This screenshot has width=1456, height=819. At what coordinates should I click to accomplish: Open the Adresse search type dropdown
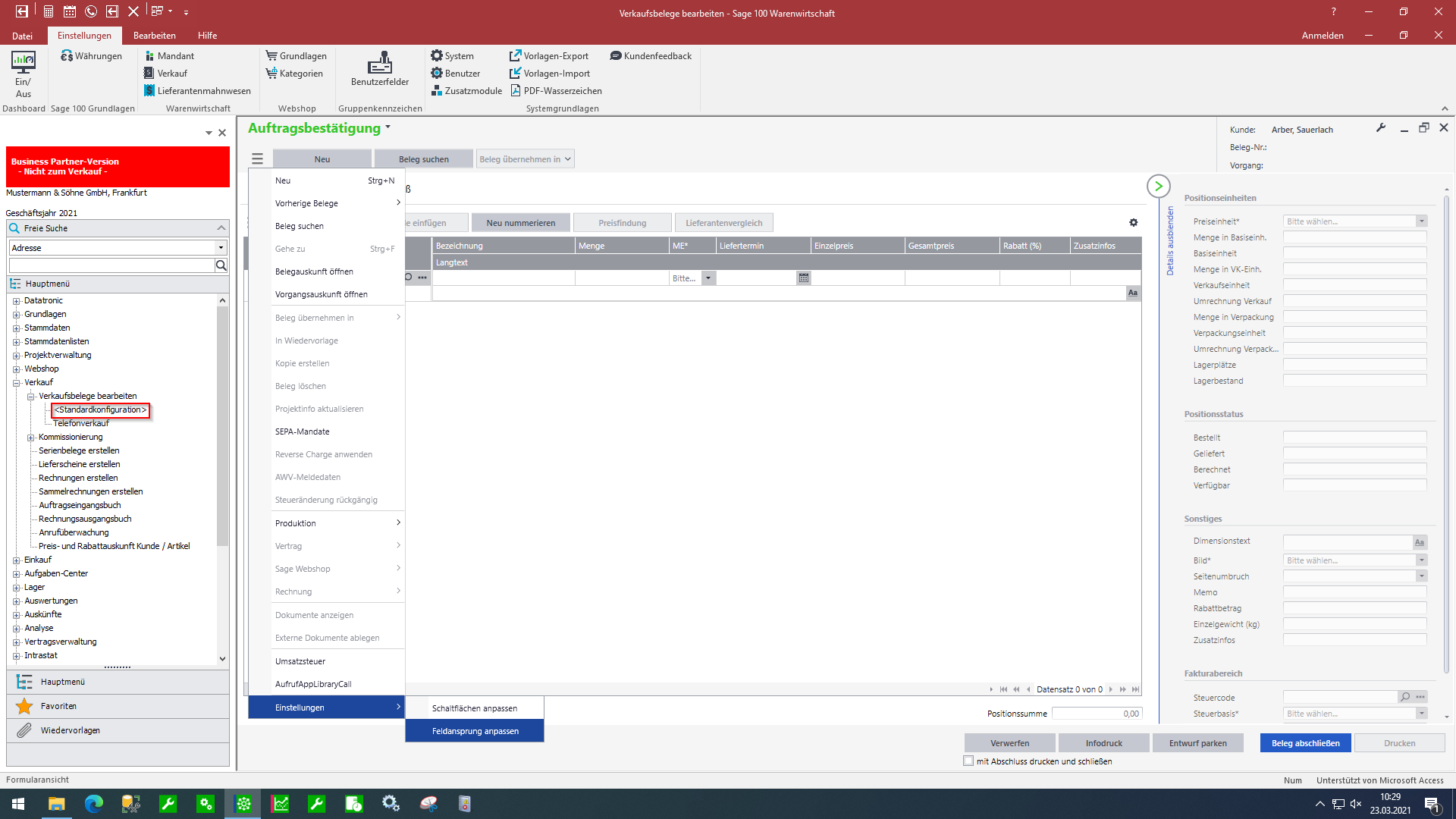[221, 248]
